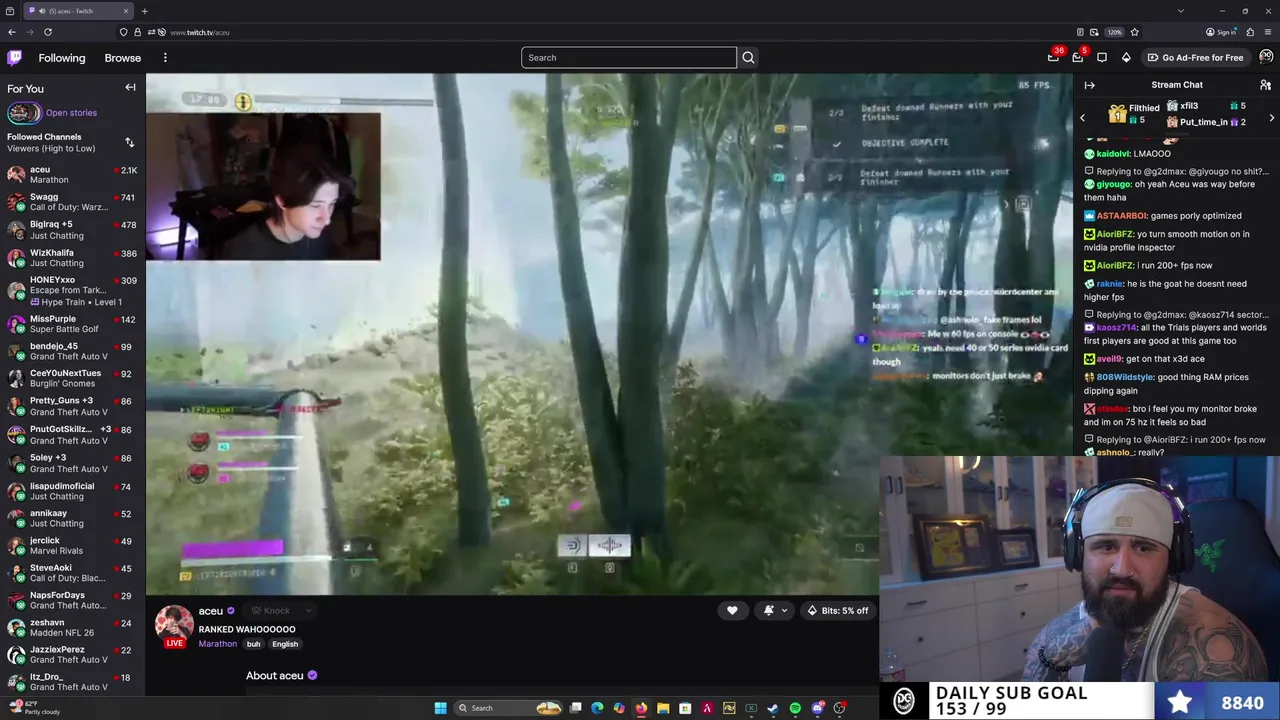Follow aceu with the heart button
This screenshot has height=720, width=1280.
[x=732, y=611]
